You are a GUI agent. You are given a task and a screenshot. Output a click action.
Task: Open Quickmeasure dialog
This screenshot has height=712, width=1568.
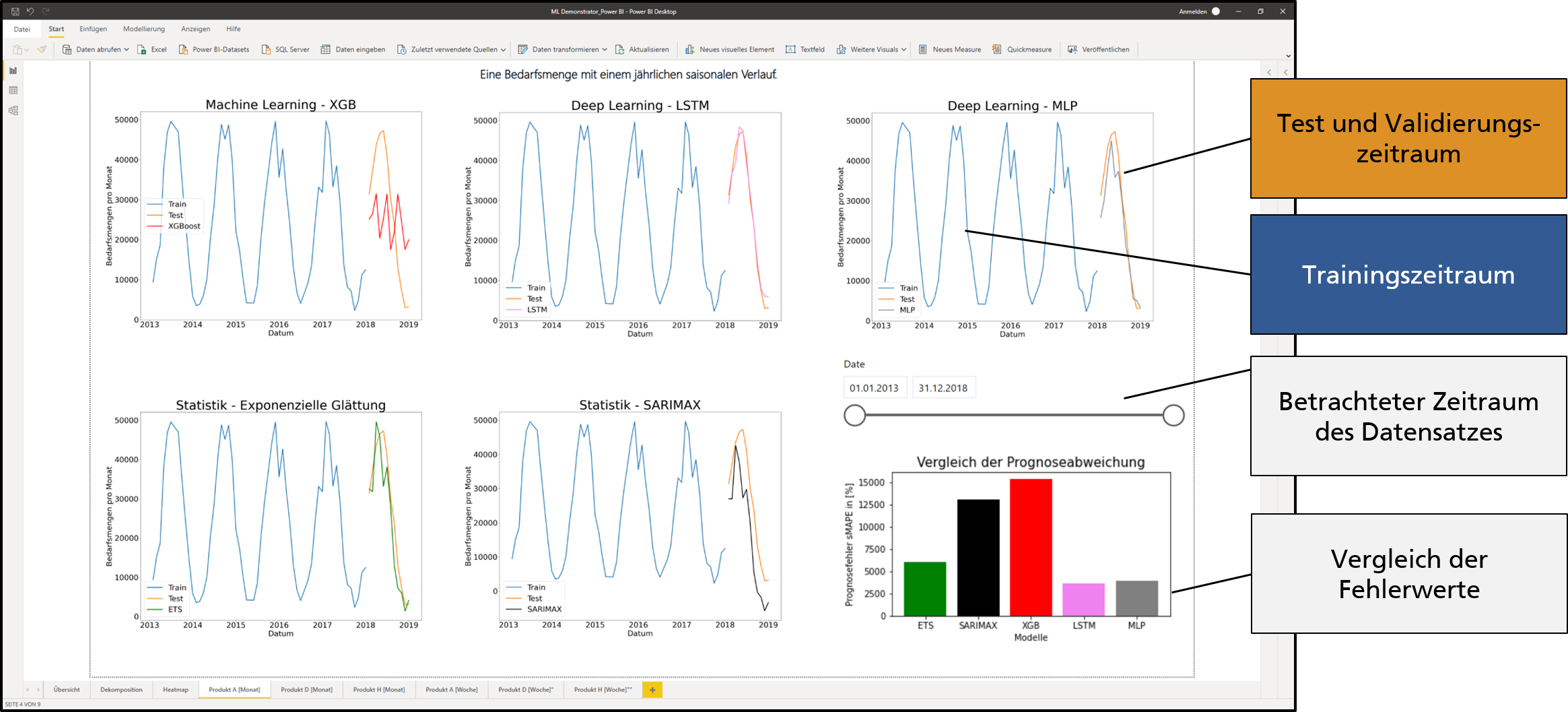[x=1022, y=49]
